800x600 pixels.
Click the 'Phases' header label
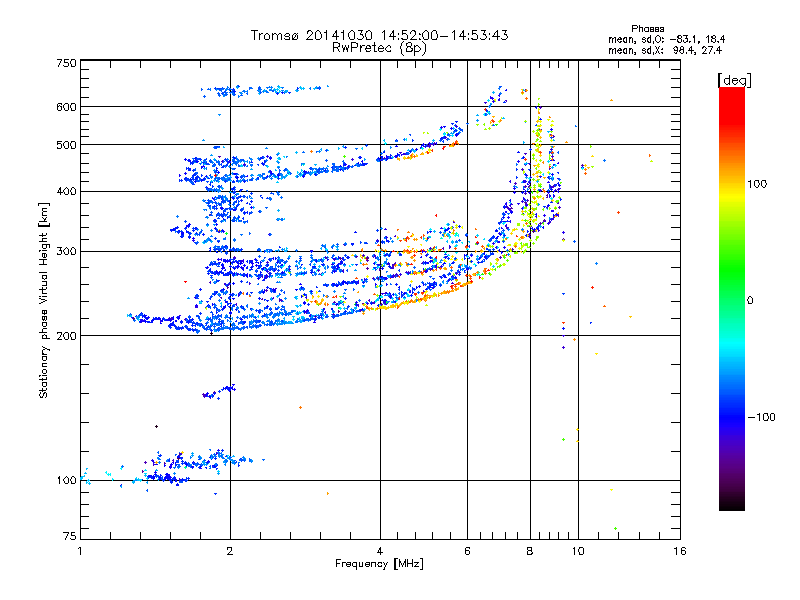click(647, 29)
